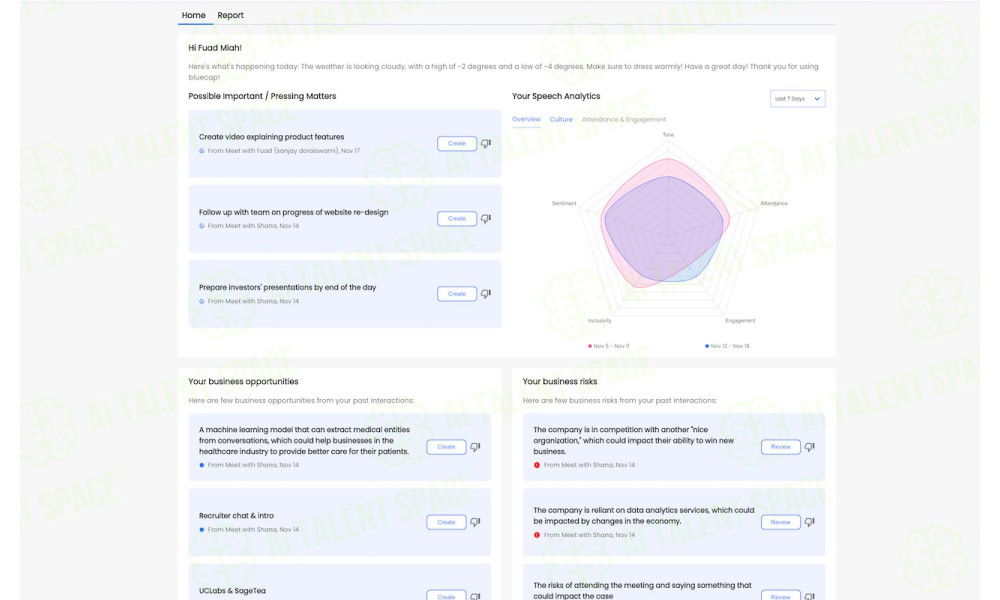Thumbs down the machine learning model opportunity
The height and width of the screenshot is (600, 1000).
coord(476,447)
